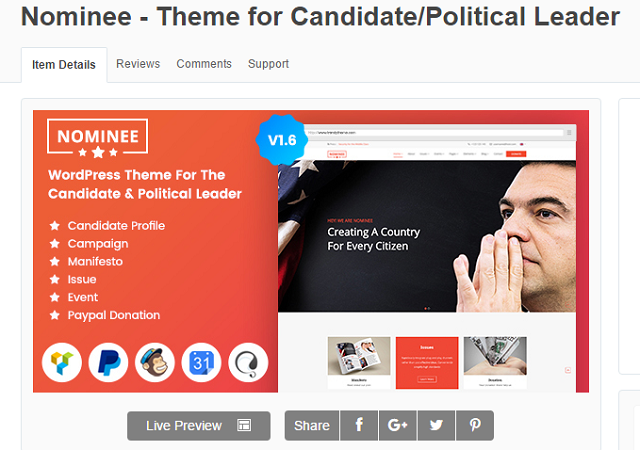The height and width of the screenshot is (450, 640).
Task: Share the theme on Google Plus
Action: click(398, 425)
